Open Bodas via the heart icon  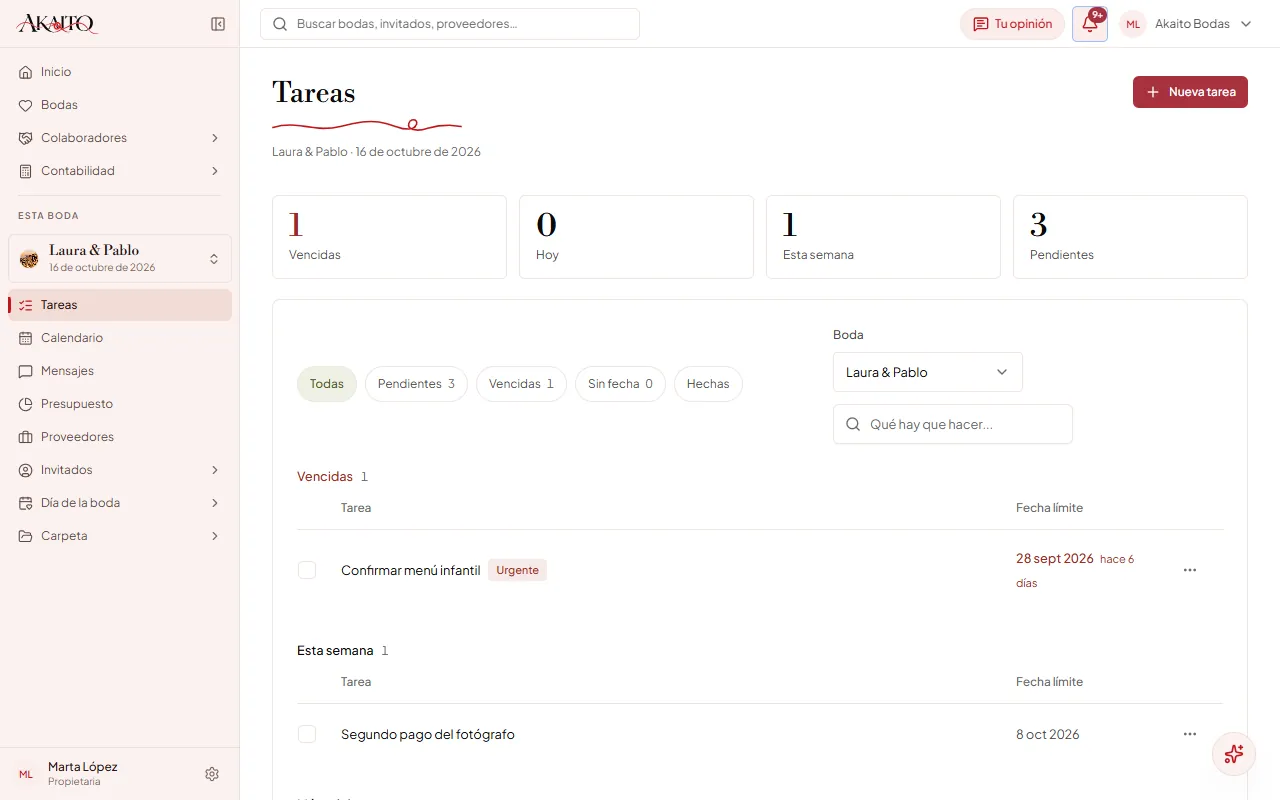click(26, 105)
